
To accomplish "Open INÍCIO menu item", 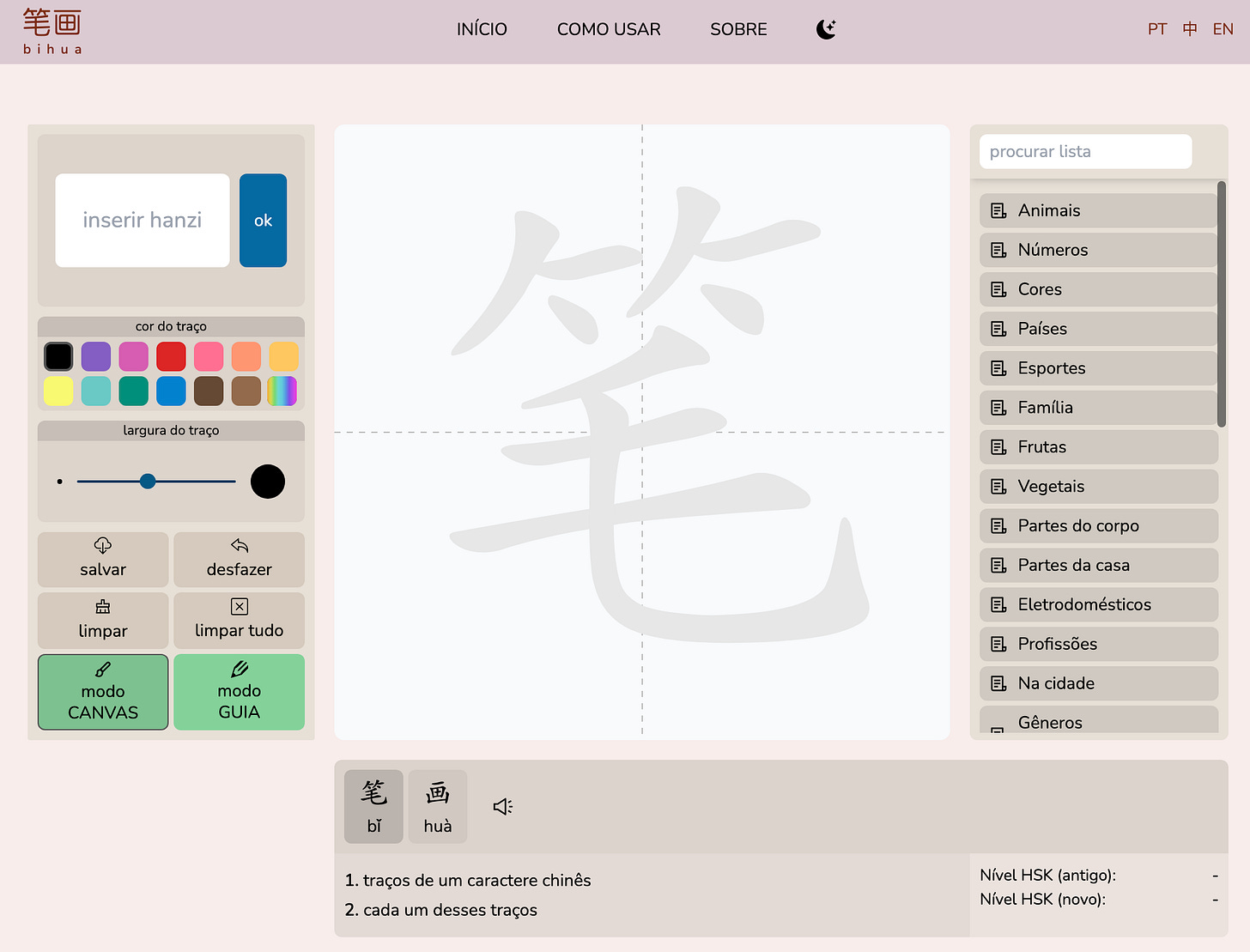I will point(482,29).
